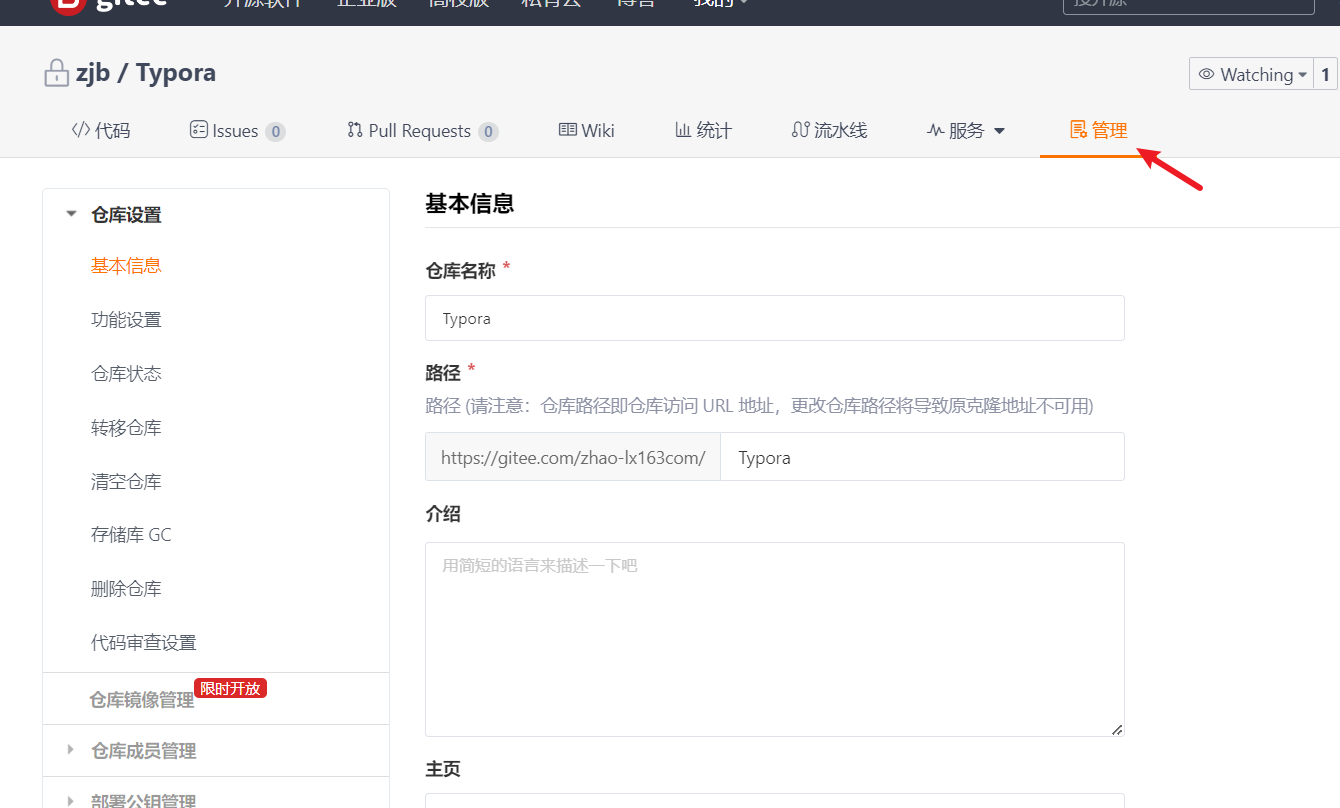The width and height of the screenshot is (1340, 808).
Task: Open 删除仓库 settings in sidebar
Action: click(x=126, y=588)
